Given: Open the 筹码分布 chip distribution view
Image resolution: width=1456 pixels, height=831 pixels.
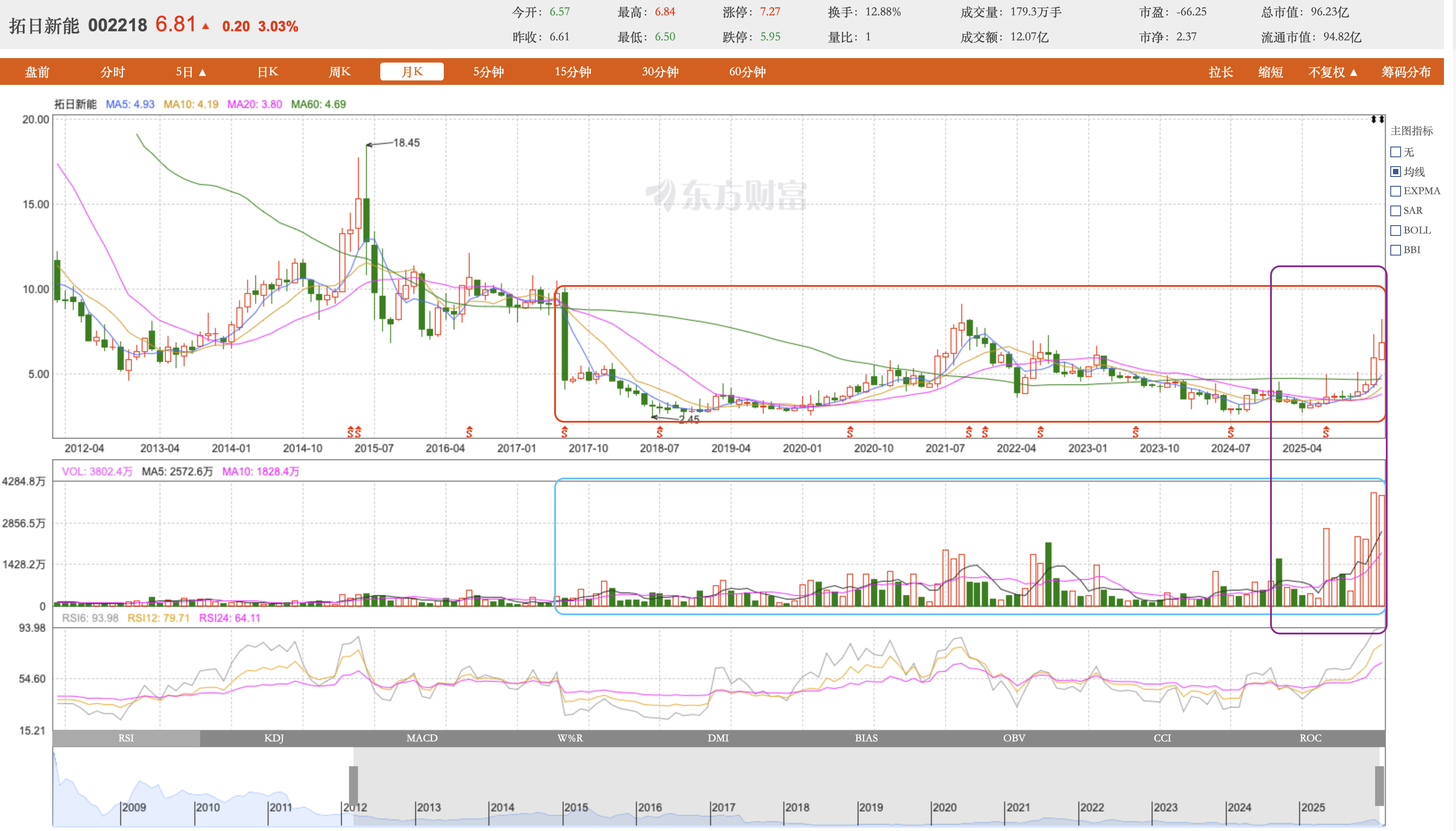Looking at the screenshot, I should [1406, 72].
